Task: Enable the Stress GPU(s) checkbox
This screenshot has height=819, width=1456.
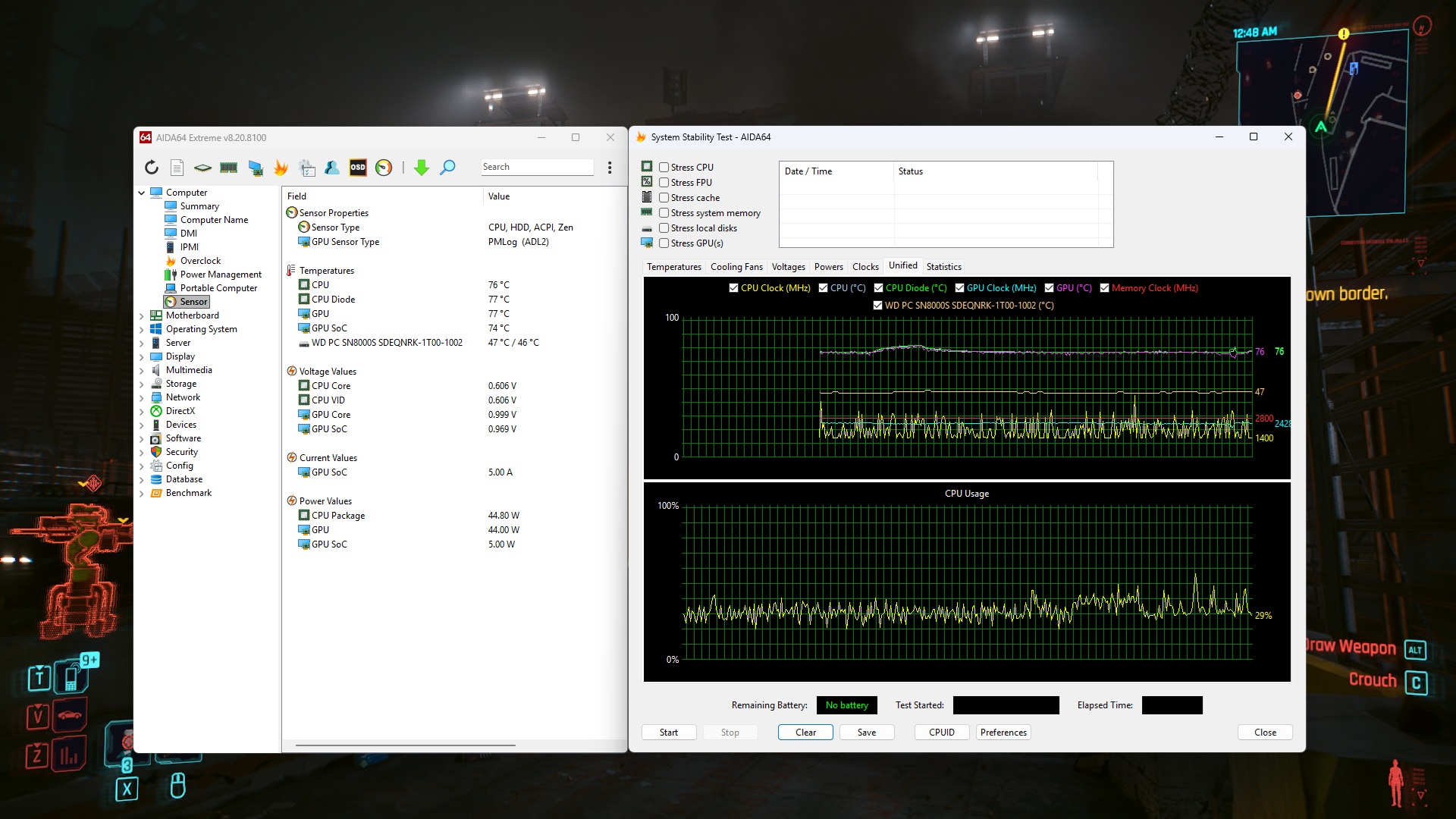Action: point(664,243)
